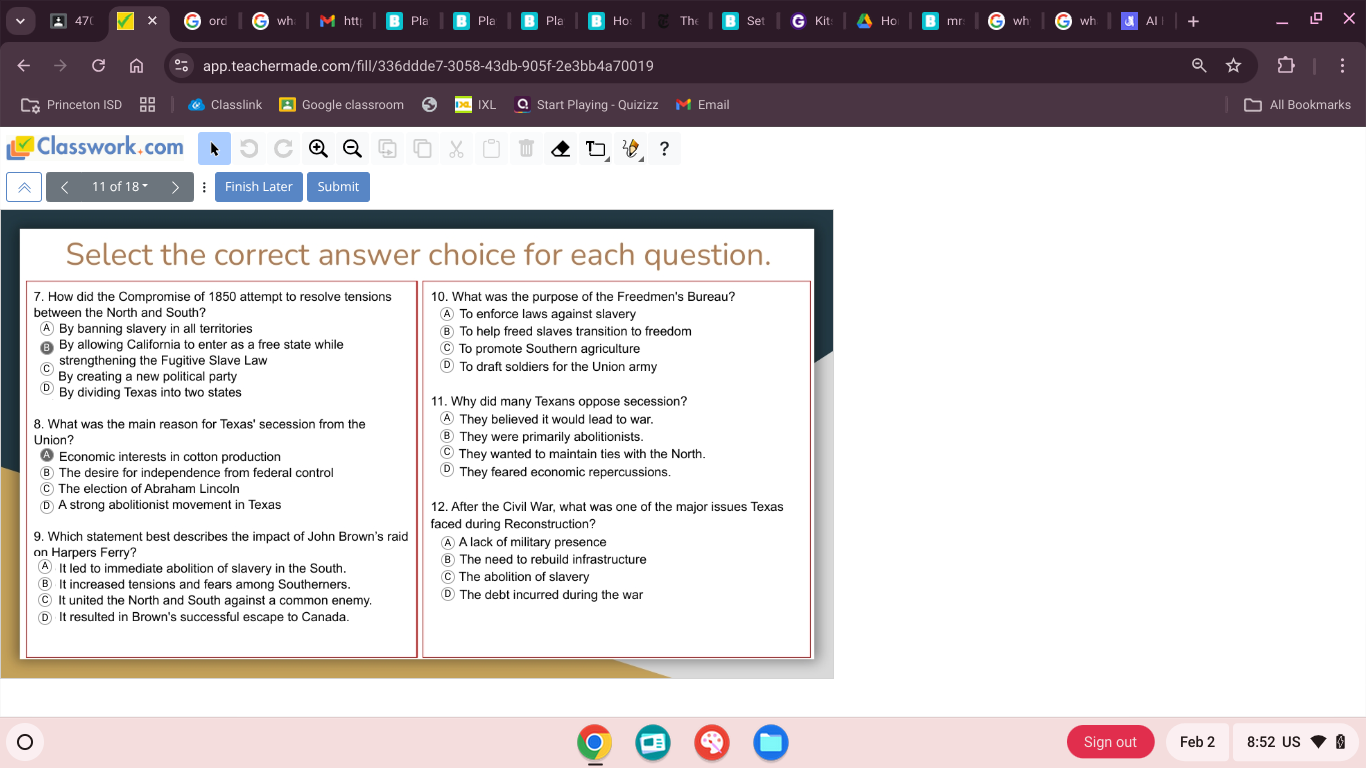Click the undo arrow icon

click(249, 149)
